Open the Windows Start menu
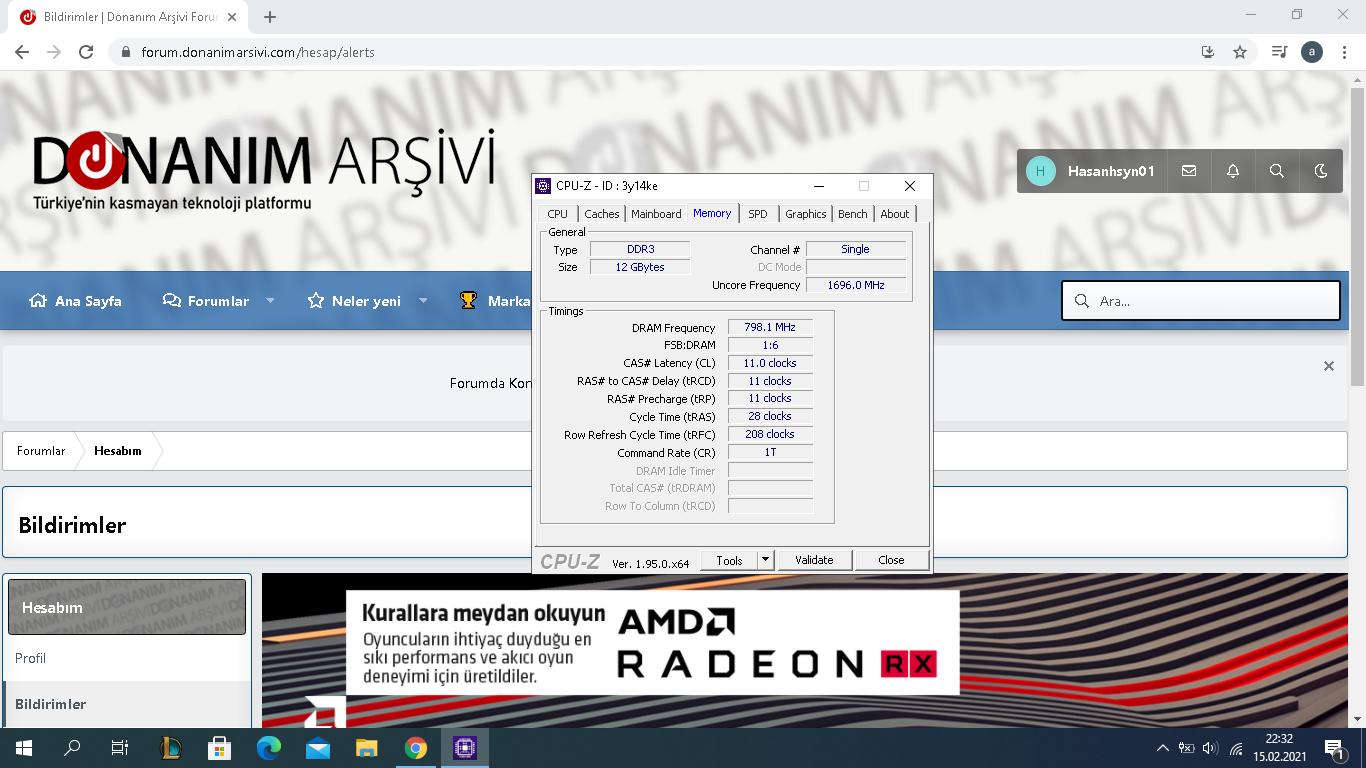 point(23,748)
